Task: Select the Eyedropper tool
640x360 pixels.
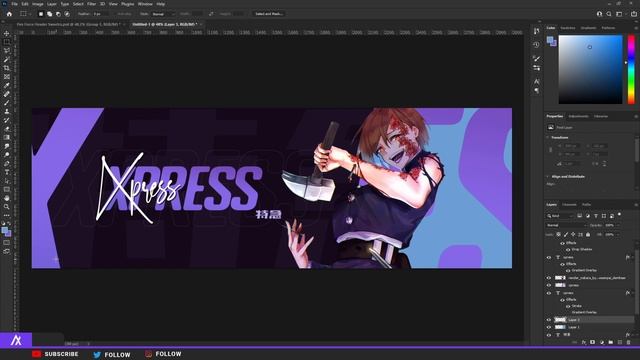Action: click(7, 85)
